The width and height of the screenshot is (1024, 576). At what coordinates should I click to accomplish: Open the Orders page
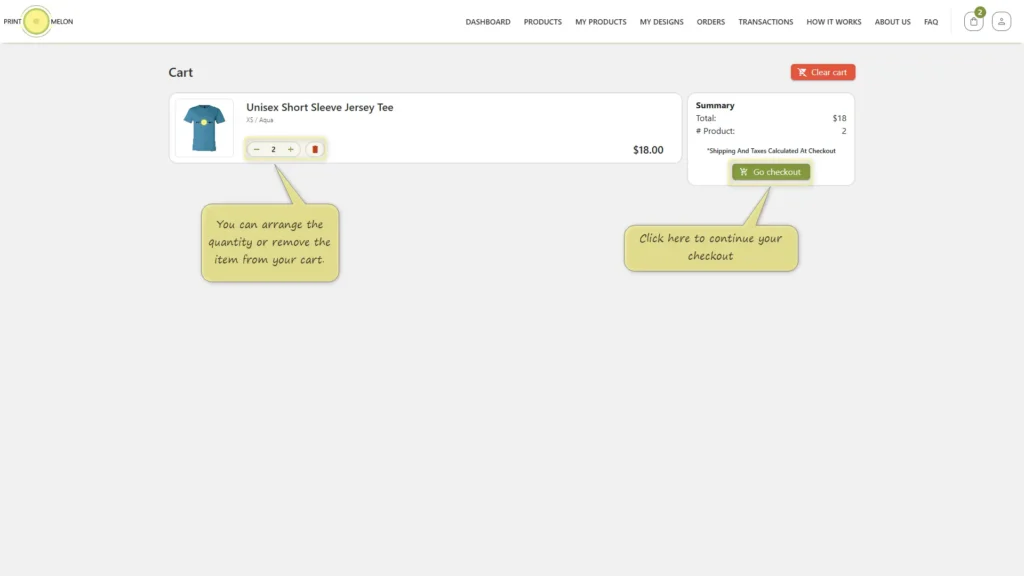(711, 22)
